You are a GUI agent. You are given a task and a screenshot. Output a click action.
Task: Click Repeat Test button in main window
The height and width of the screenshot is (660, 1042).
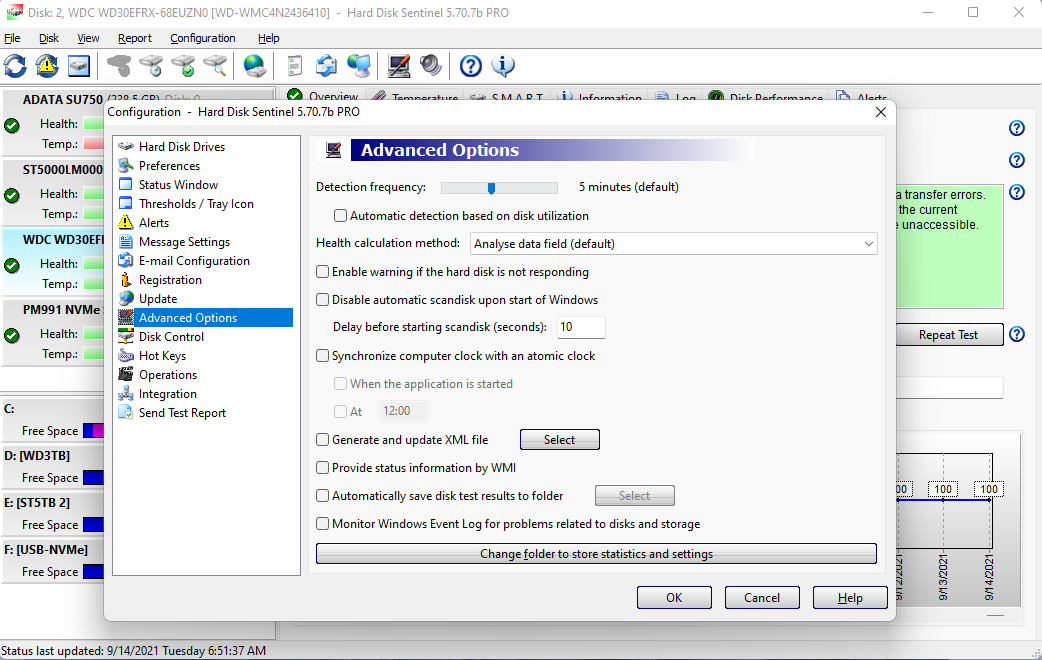pyautogui.click(x=948, y=335)
